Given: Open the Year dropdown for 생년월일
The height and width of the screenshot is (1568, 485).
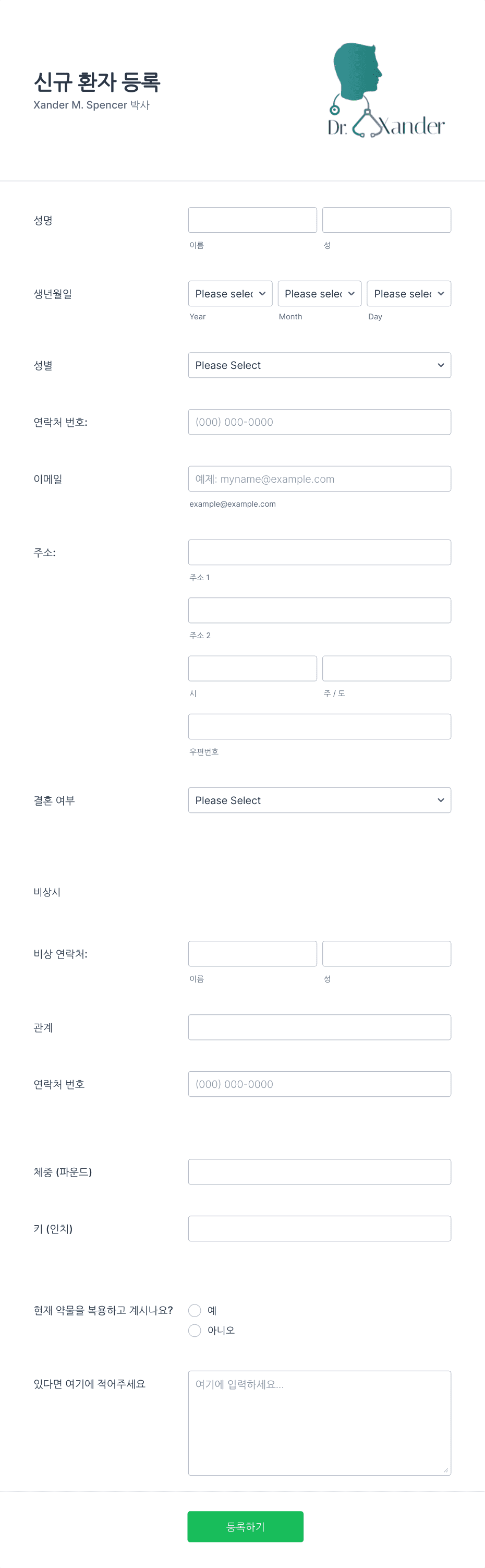Looking at the screenshot, I should [x=230, y=293].
